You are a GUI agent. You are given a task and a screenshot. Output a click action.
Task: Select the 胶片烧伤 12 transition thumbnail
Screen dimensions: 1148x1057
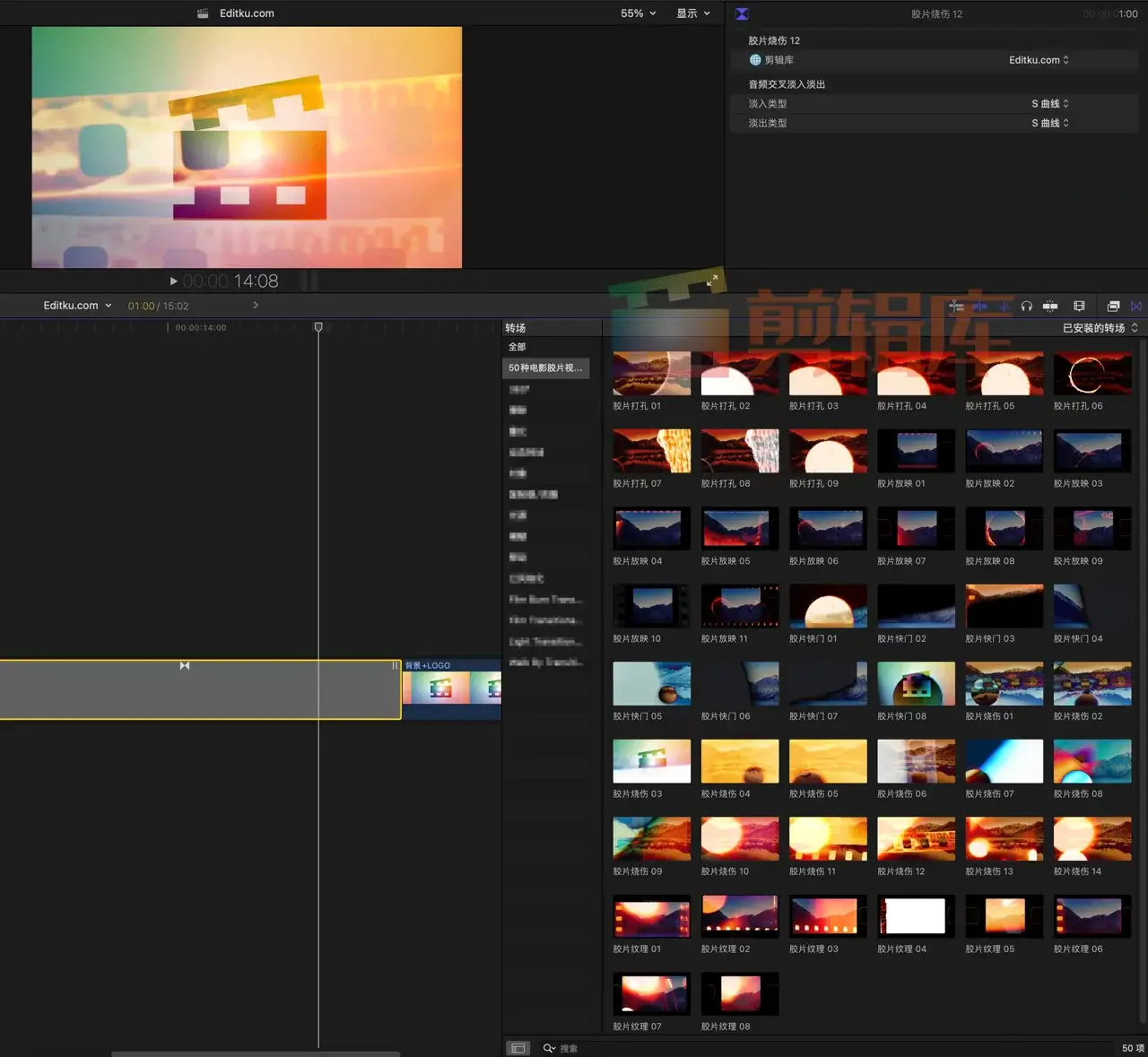(916, 836)
